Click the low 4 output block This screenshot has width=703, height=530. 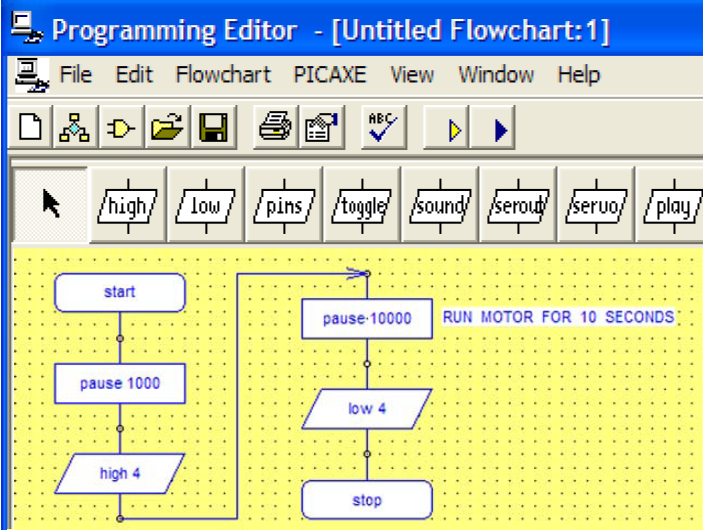367,409
